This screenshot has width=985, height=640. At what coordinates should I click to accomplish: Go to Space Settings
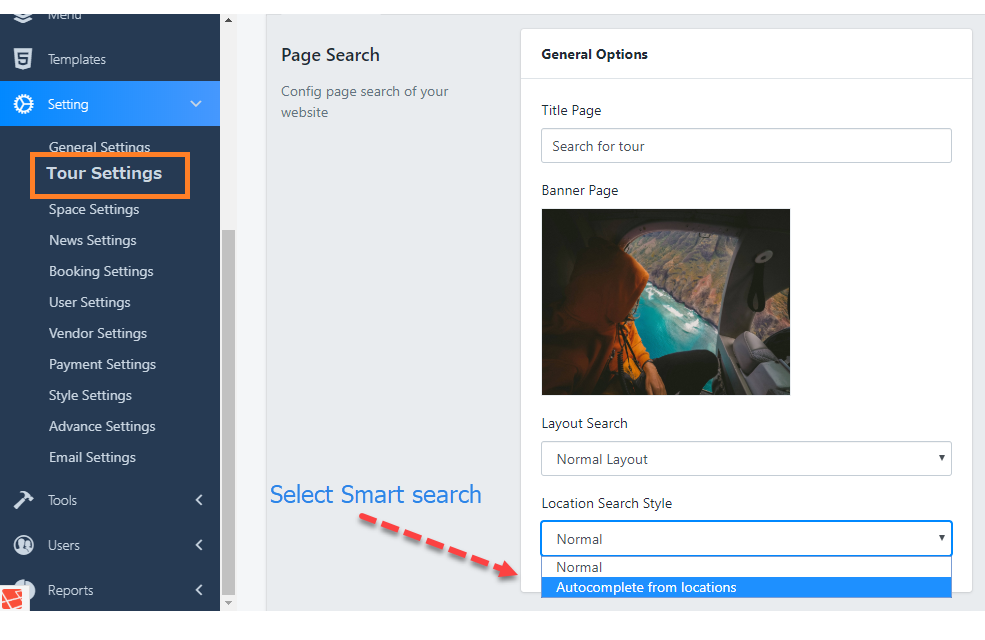[94, 209]
